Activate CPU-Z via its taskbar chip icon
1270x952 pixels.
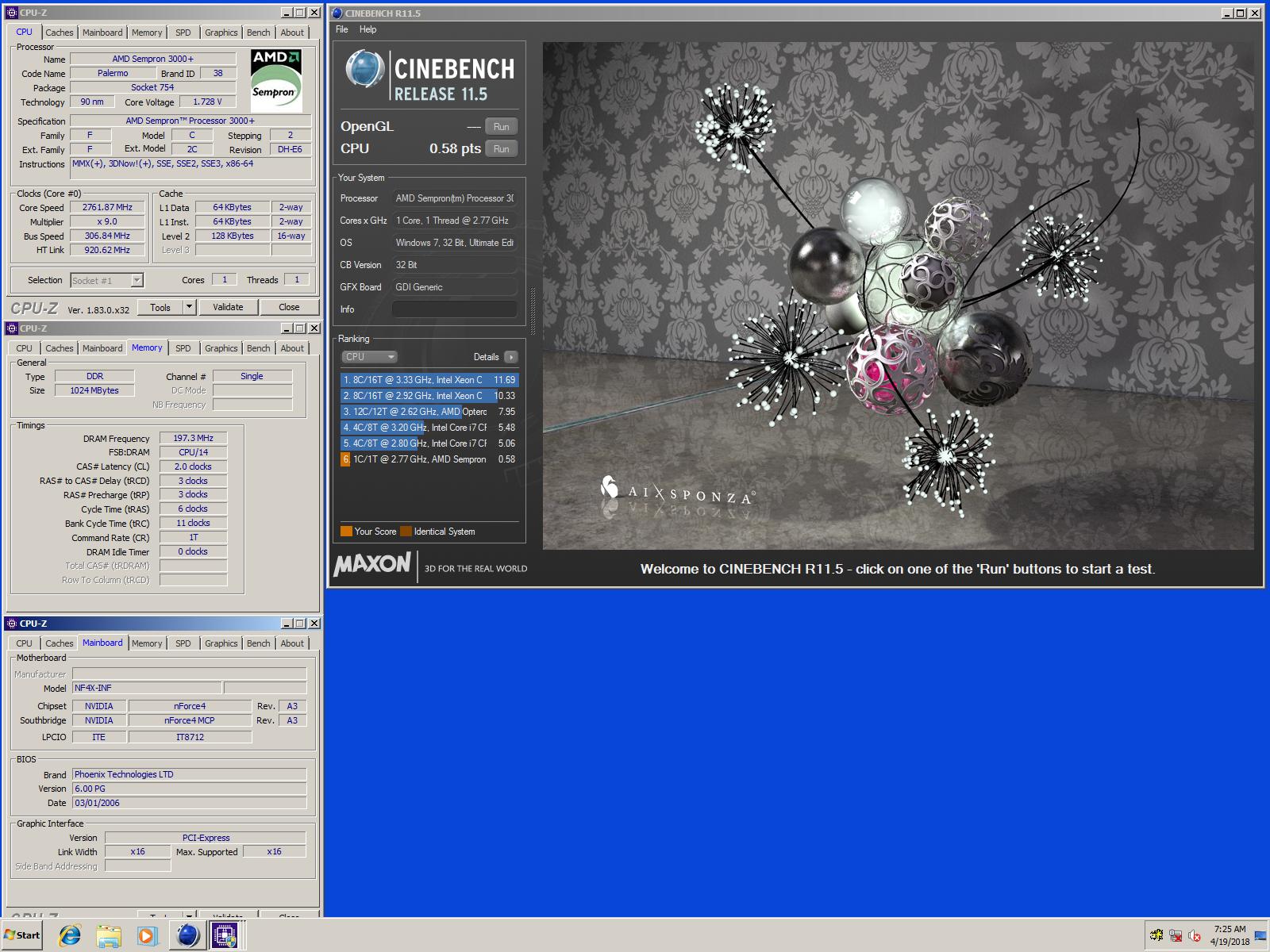click(x=225, y=936)
